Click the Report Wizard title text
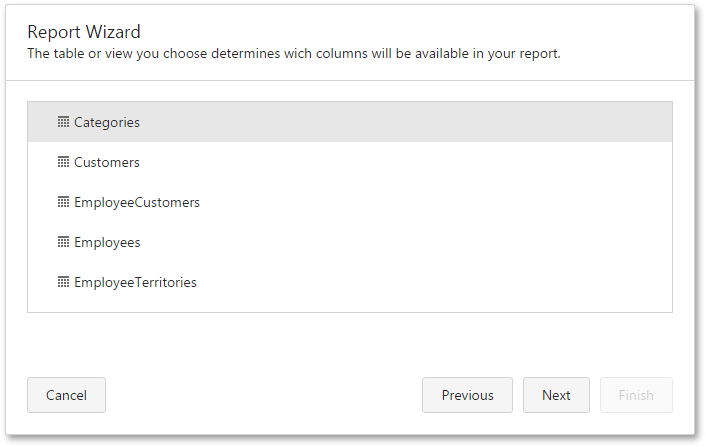Viewport: 706px width, 447px height. tap(84, 32)
